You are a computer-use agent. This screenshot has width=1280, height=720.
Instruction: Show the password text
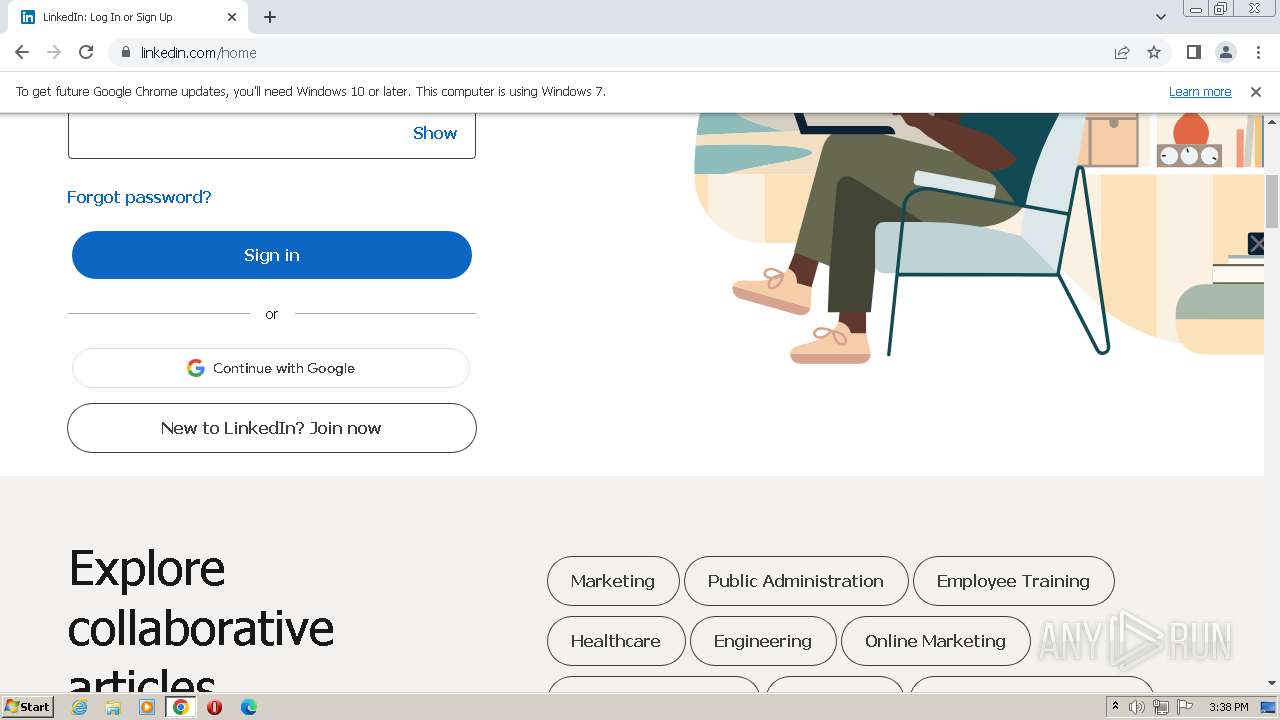[435, 133]
